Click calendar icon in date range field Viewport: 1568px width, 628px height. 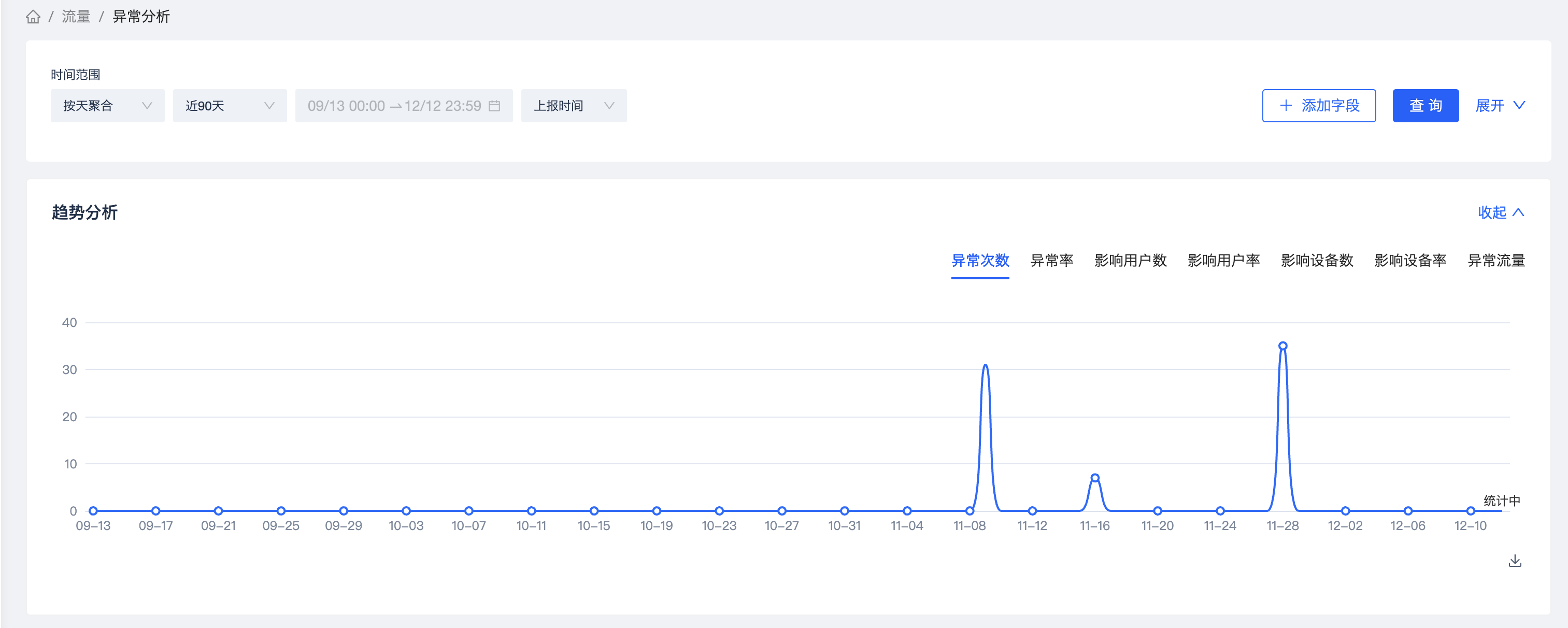(494, 106)
